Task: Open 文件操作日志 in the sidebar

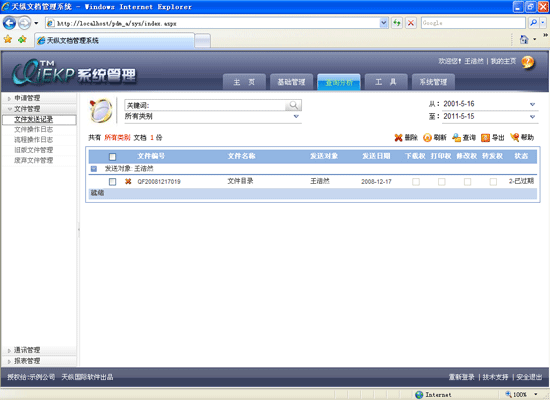Action: pos(34,129)
